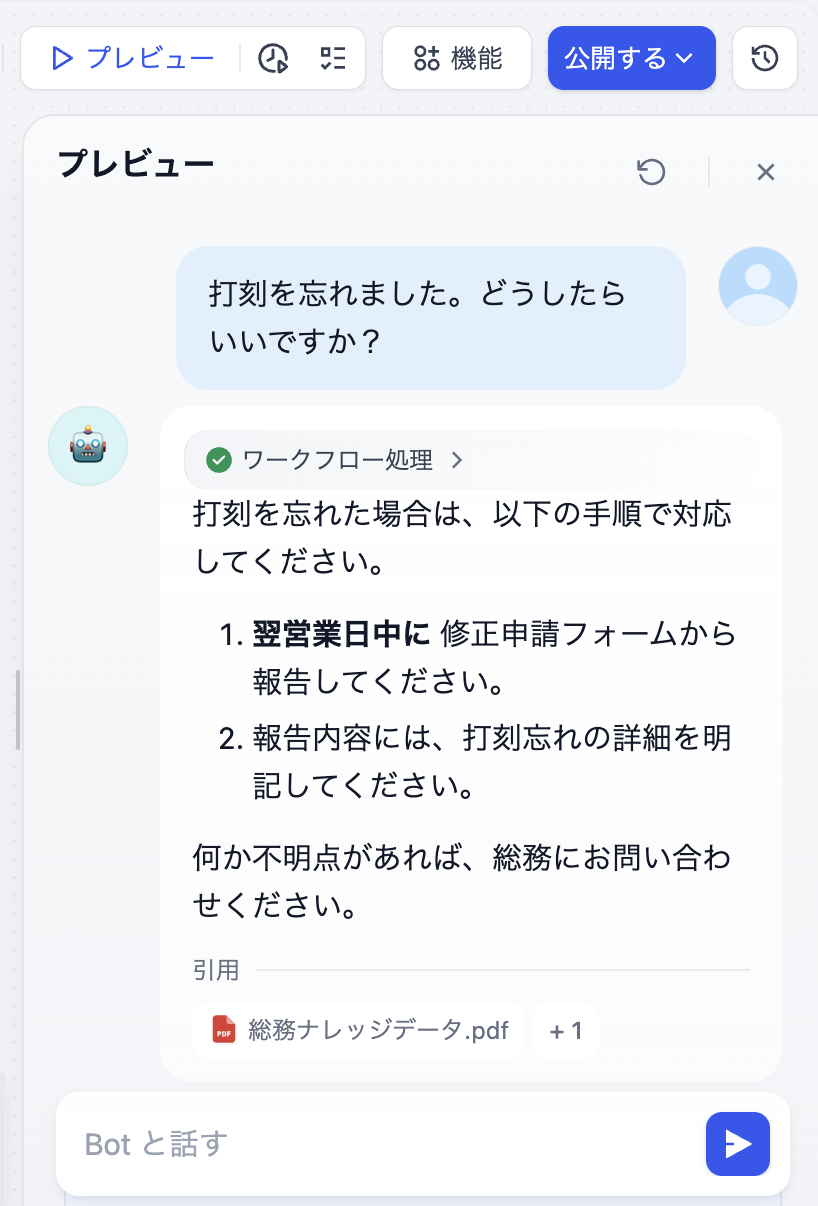Restart the preview conversation
This screenshot has width=818, height=1206.
pos(651,172)
